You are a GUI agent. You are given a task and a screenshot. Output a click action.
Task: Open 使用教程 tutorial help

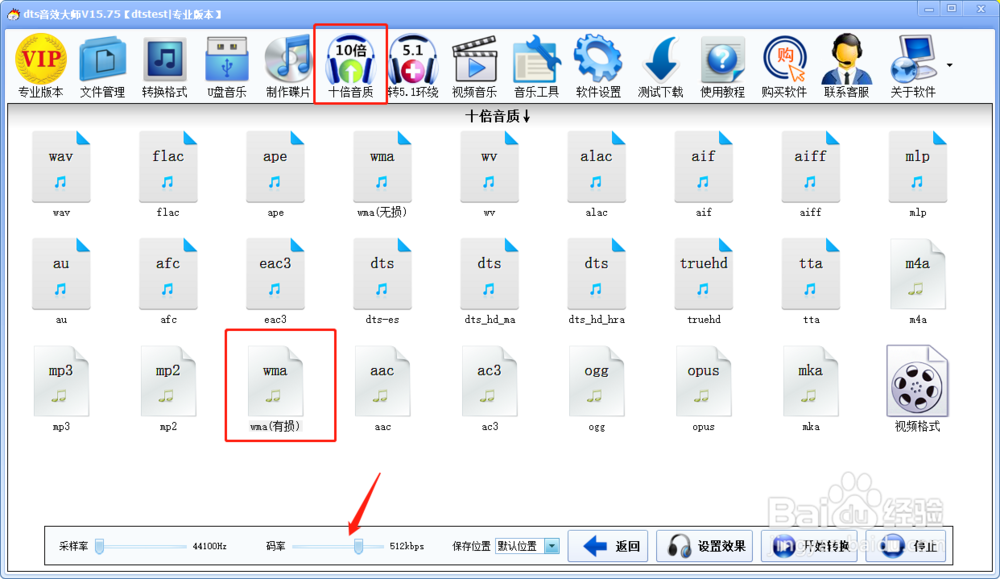click(x=723, y=66)
